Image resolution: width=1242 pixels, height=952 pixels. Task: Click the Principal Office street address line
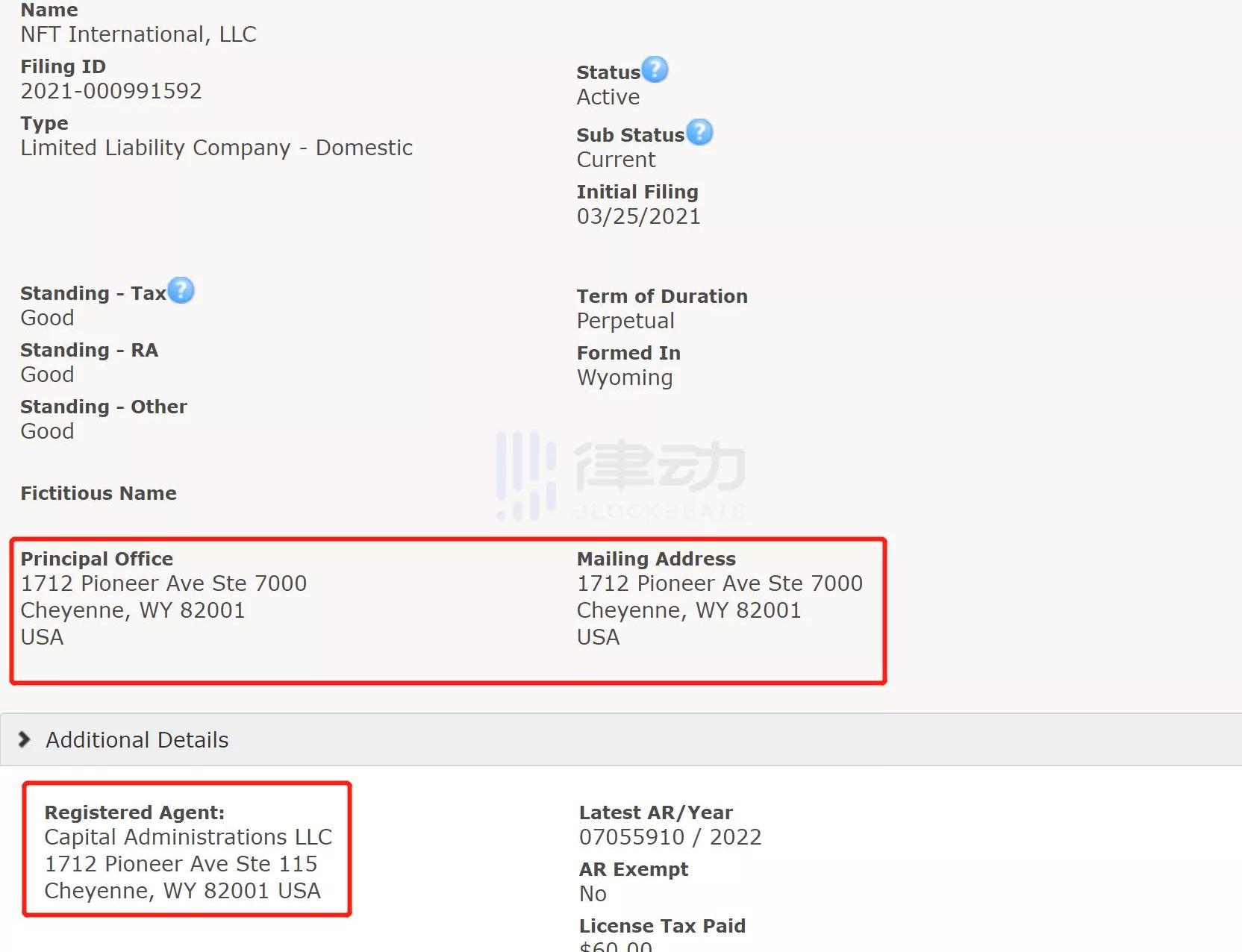(x=163, y=583)
